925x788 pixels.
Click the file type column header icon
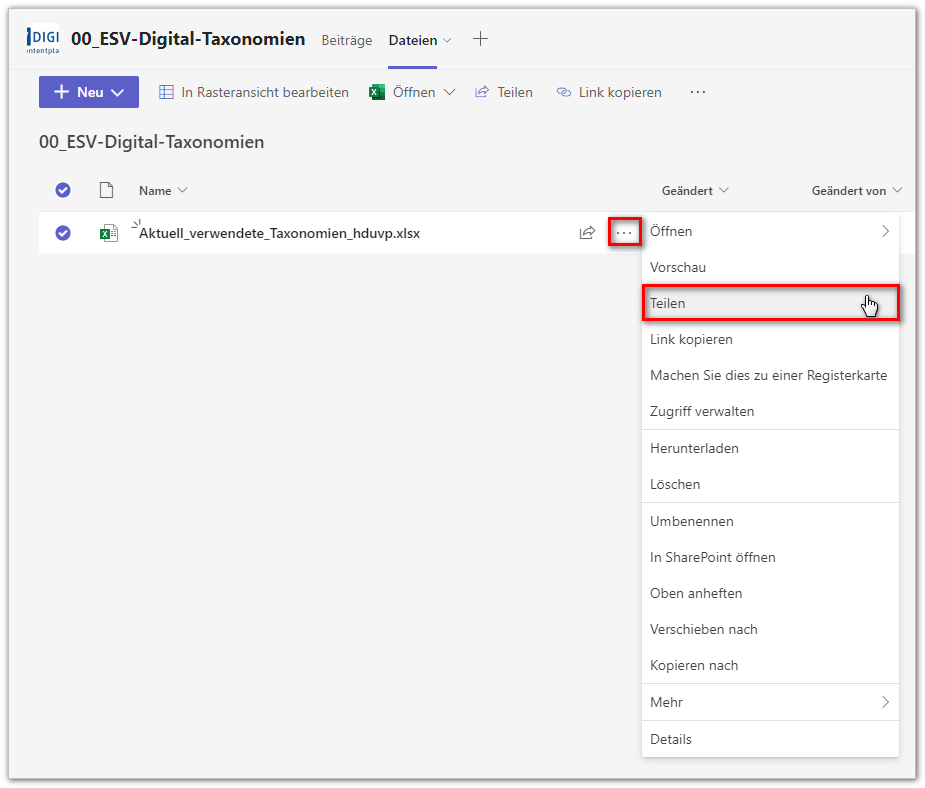pos(106,190)
